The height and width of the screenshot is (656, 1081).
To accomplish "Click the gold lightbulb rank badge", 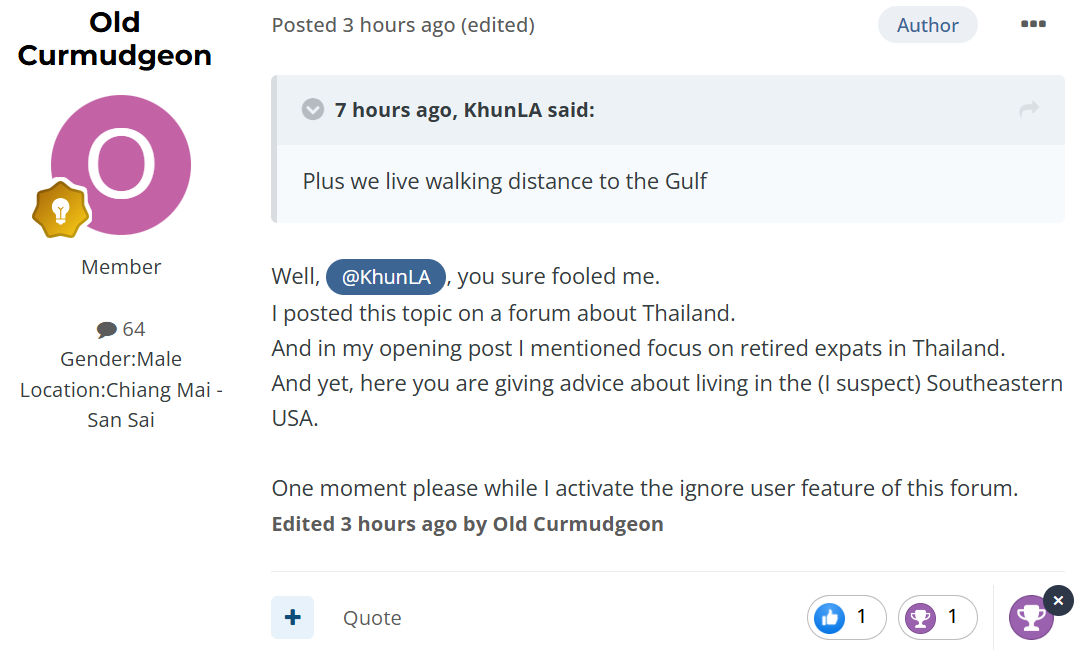I will click(61, 209).
